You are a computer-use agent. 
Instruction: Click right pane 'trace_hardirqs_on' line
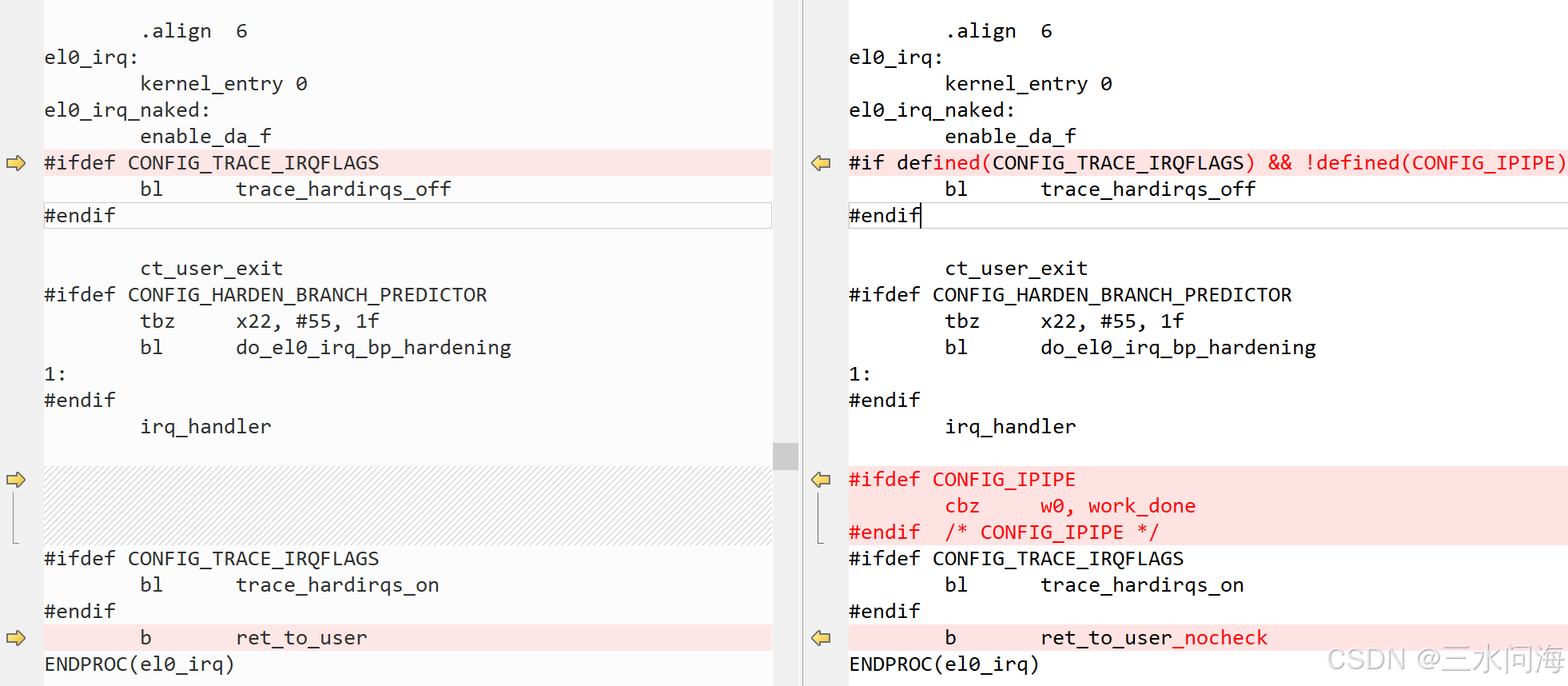[x=1094, y=585]
